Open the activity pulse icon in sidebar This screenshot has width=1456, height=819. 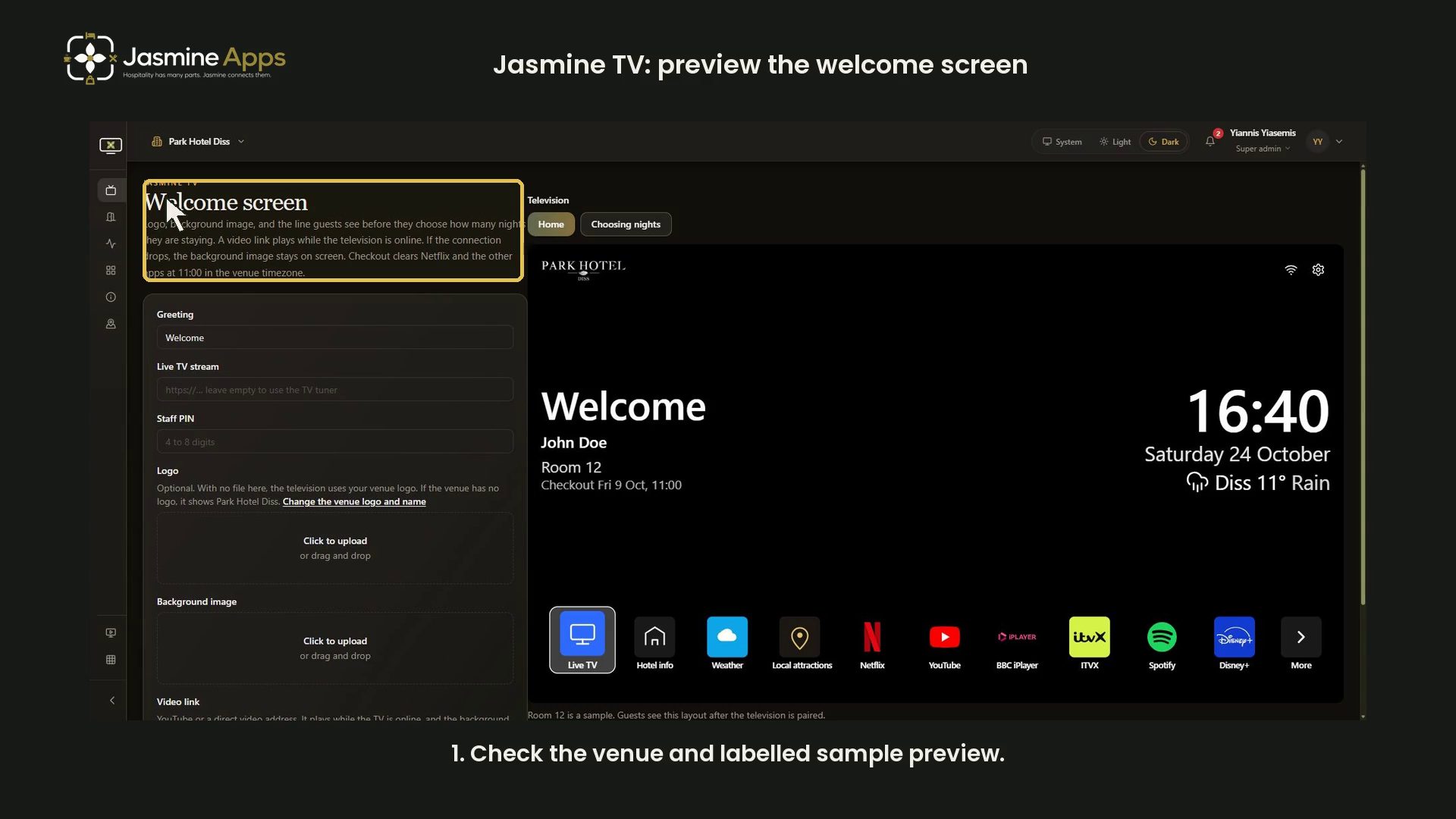111,243
